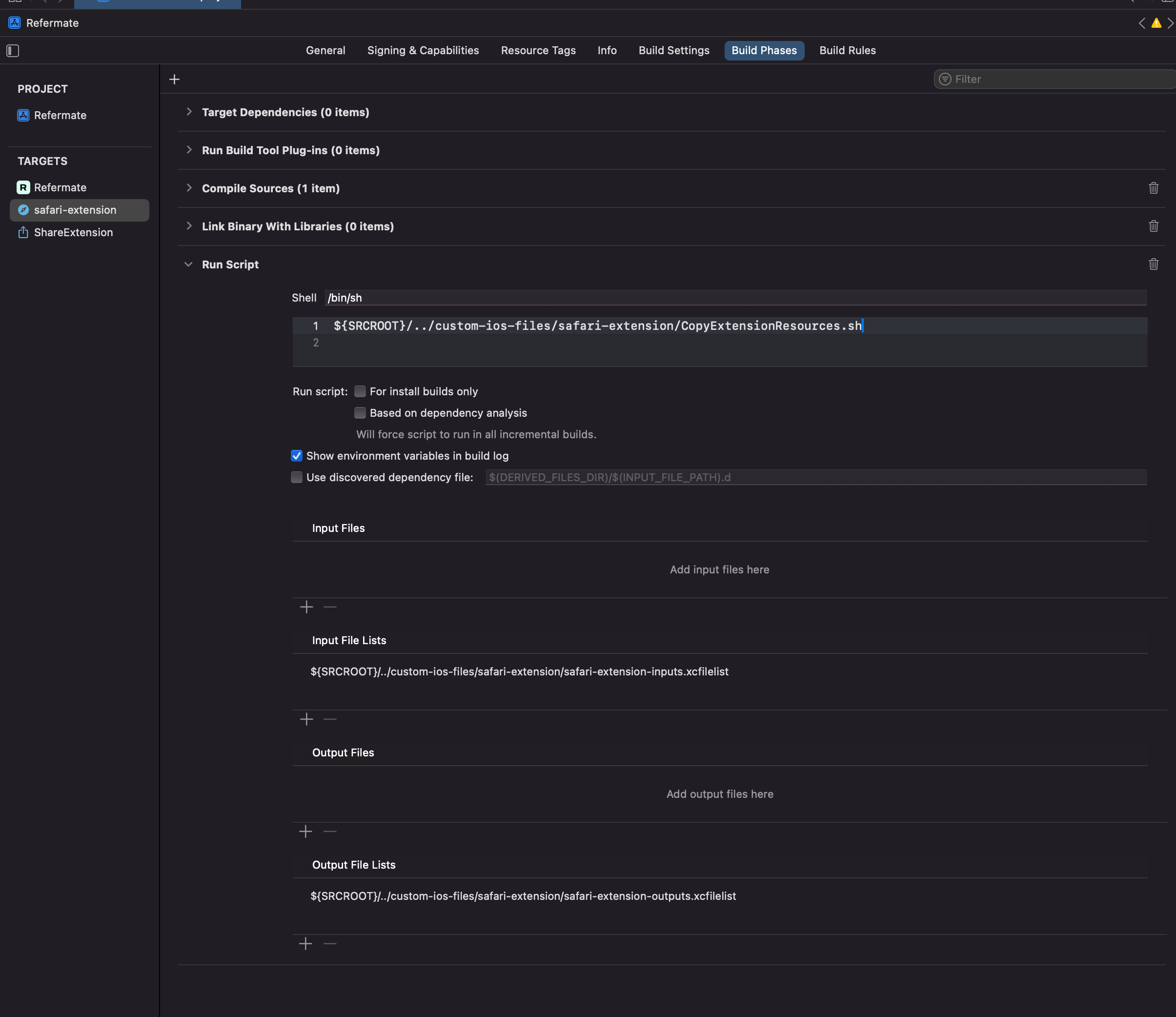Uncheck Show environment variables in build log
The image size is (1176, 1017).
[x=297, y=456]
